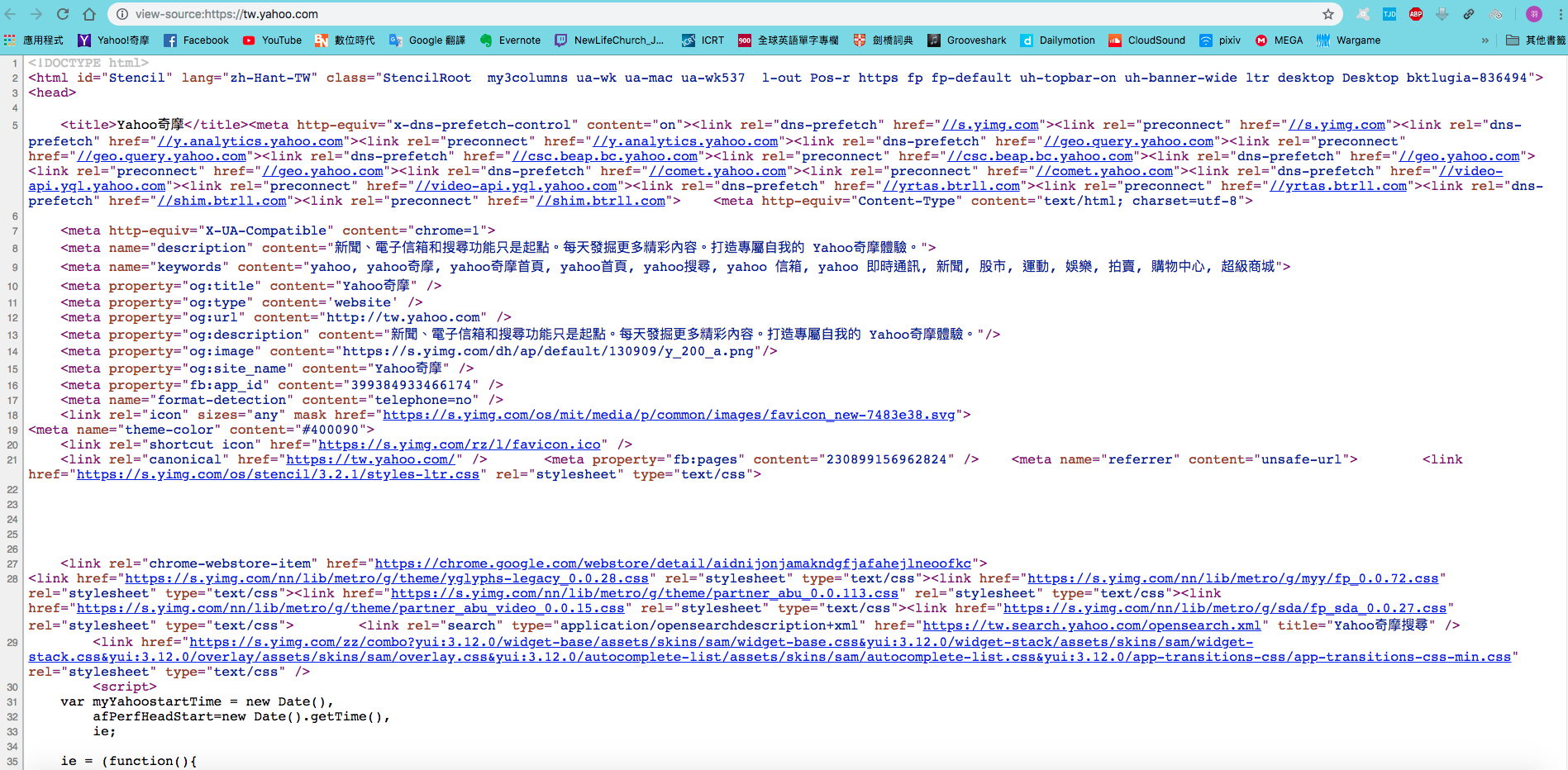Viewport: 1568px width, 770px height.
Task: Open the fp_0.0.72.css link
Action: (x=1233, y=578)
